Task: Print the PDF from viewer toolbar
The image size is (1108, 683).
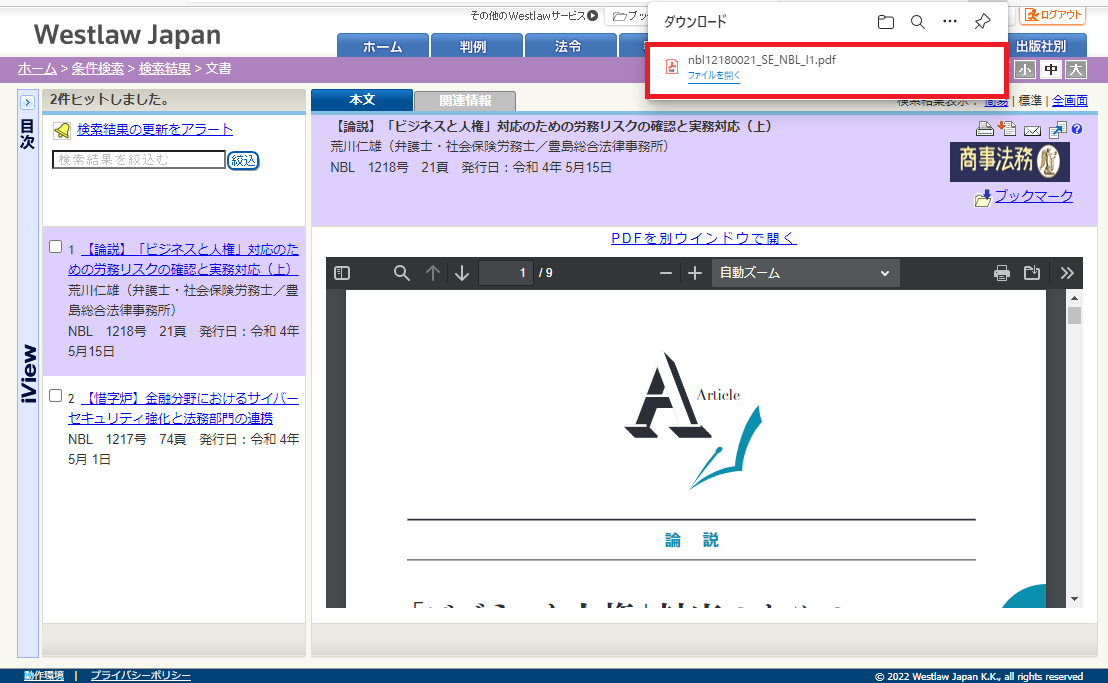Action: 1001,273
